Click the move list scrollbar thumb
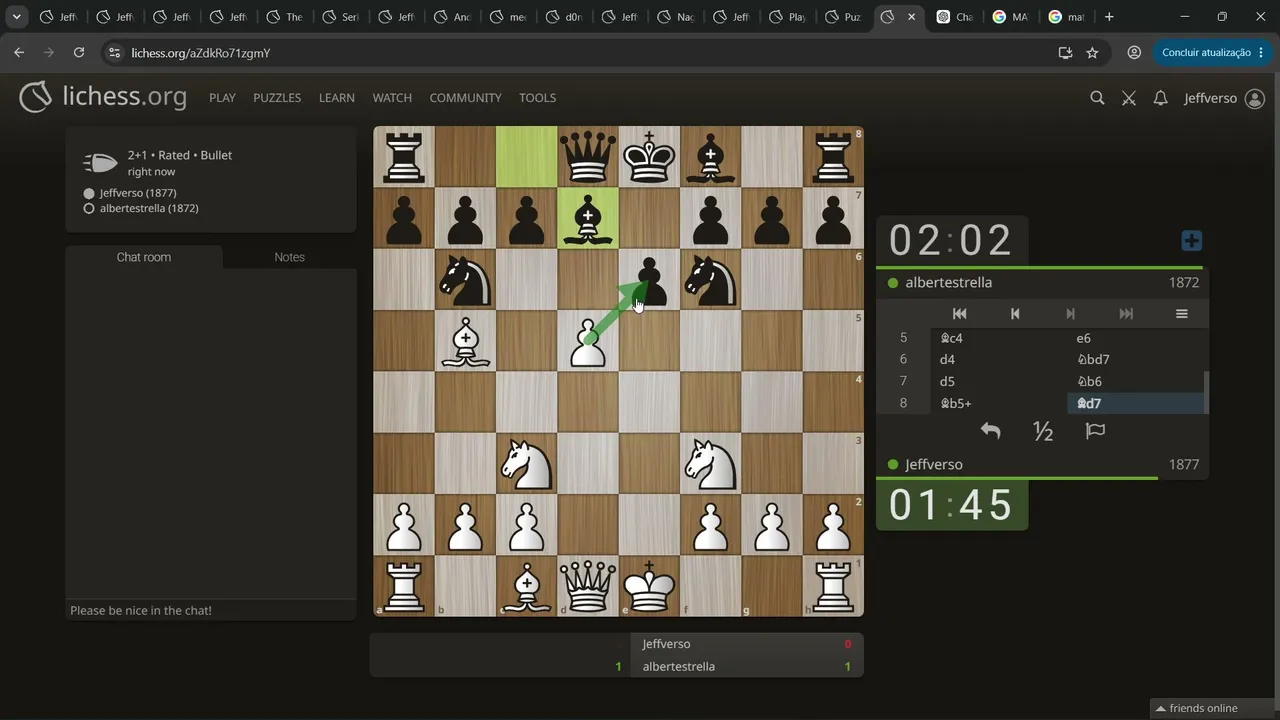Image resolution: width=1280 pixels, height=720 pixels. pos(1206,392)
